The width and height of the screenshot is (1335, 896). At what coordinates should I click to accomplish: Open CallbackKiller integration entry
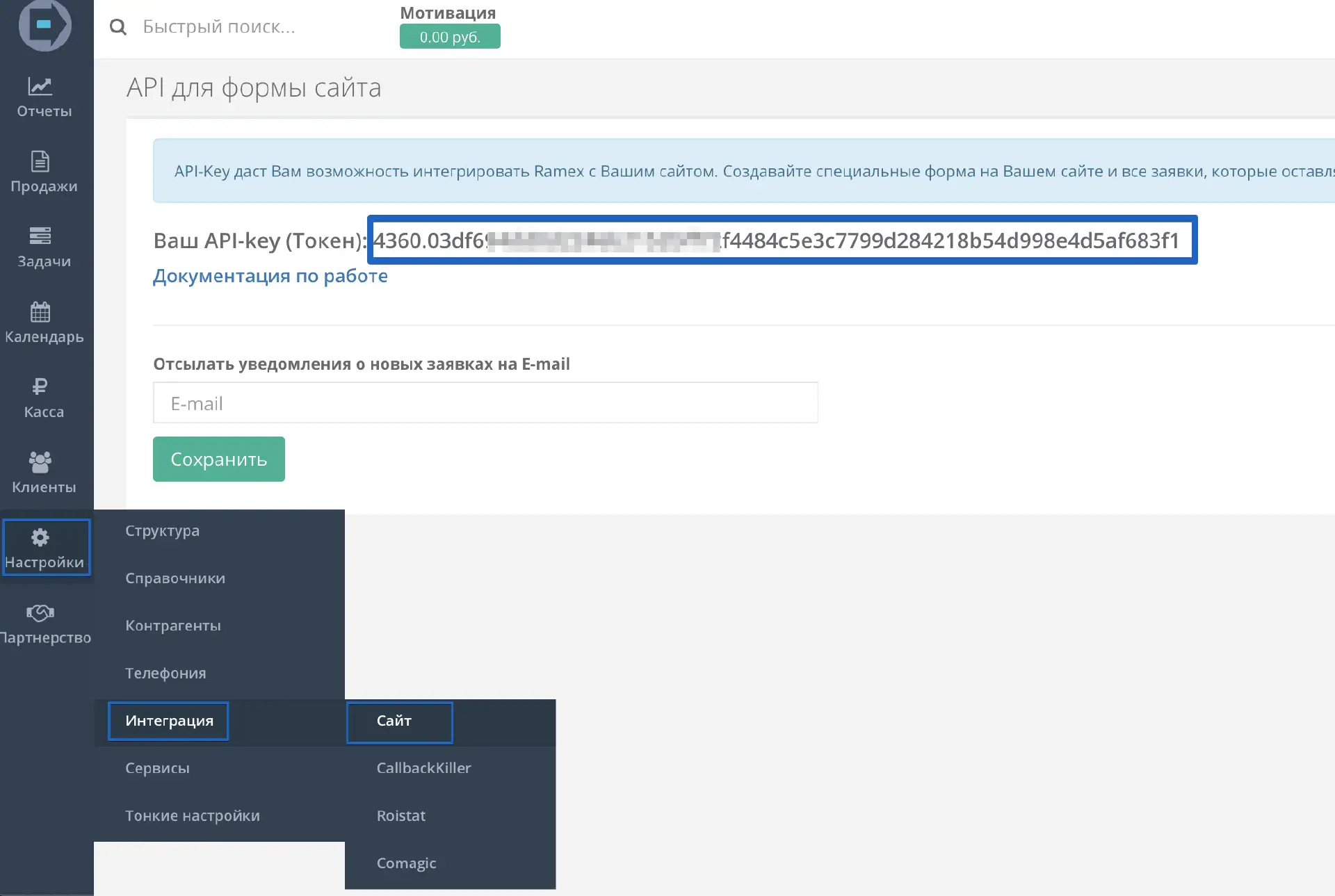point(423,768)
